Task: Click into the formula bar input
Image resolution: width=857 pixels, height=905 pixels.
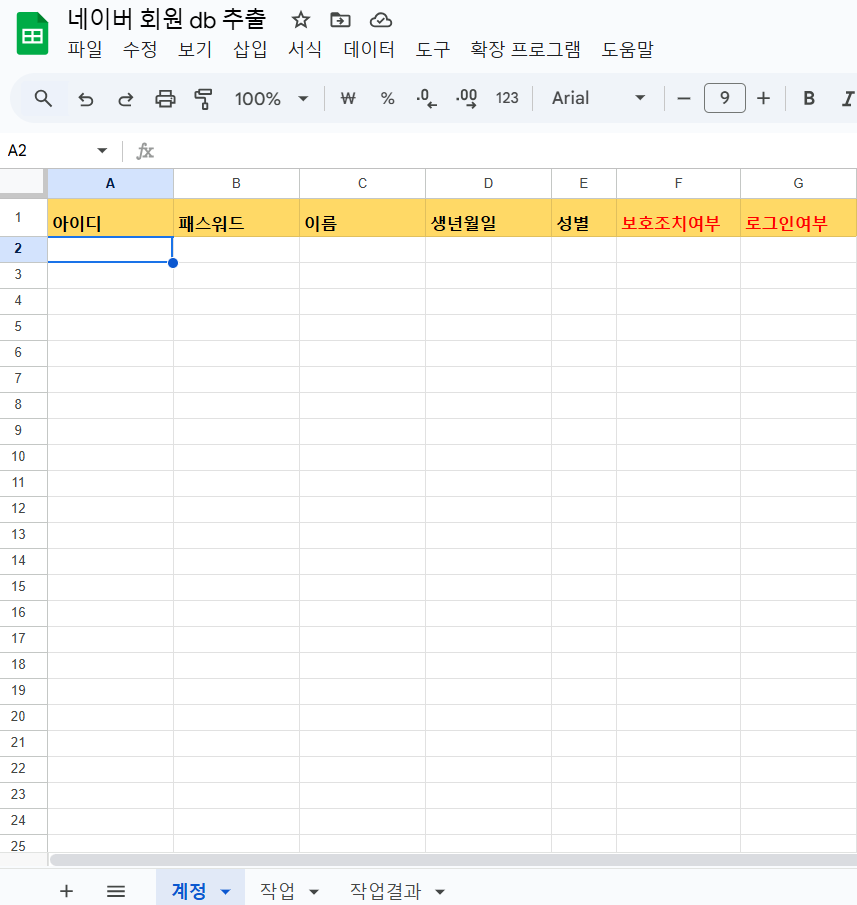Action: (508, 151)
